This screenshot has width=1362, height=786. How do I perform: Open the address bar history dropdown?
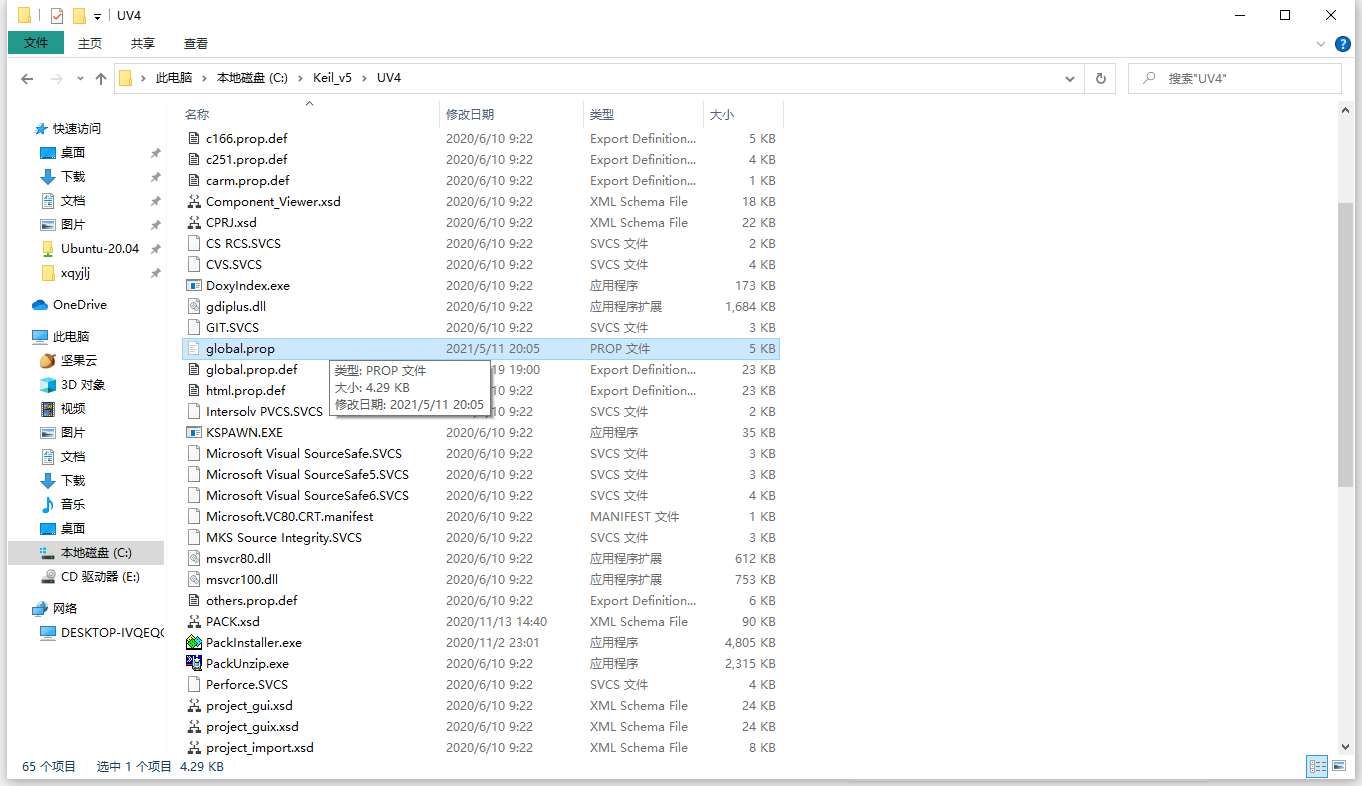(x=1070, y=78)
